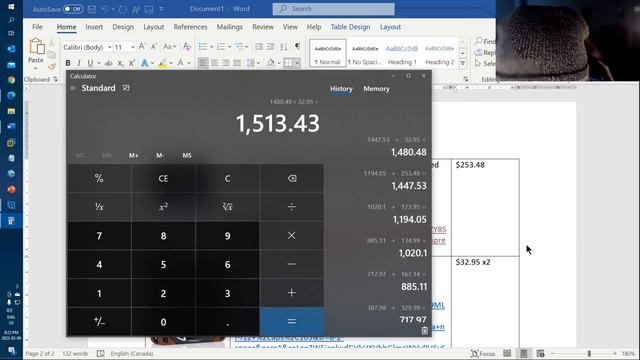Expand the text highlight color dropdown arrow
The width and height of the screenshot is (640, 360).
(171, 63)
